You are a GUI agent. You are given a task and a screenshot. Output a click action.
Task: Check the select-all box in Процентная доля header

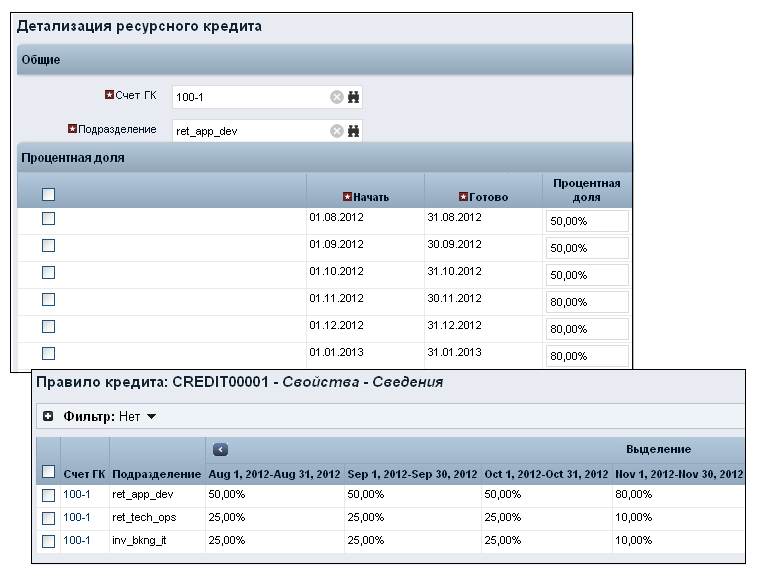(48, 195)
